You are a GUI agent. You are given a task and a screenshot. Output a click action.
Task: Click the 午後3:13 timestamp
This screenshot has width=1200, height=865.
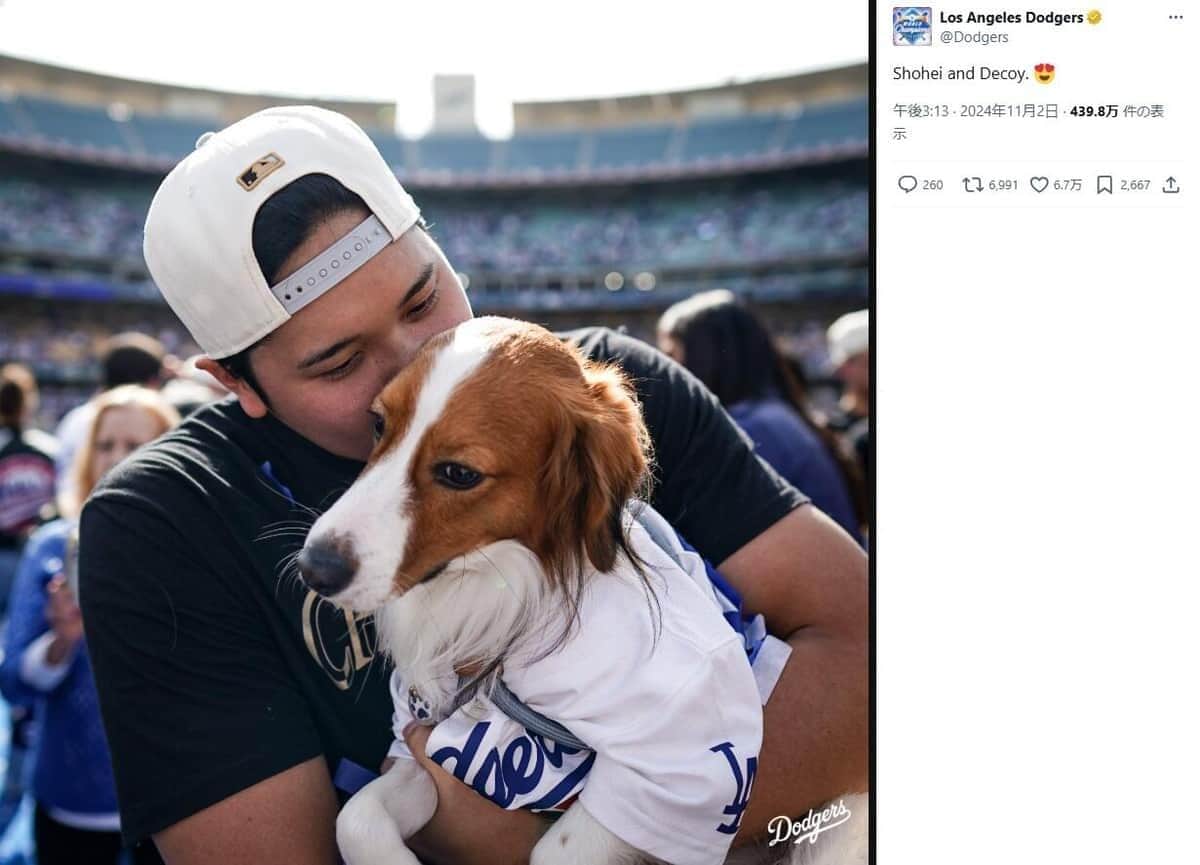point(920,111)
